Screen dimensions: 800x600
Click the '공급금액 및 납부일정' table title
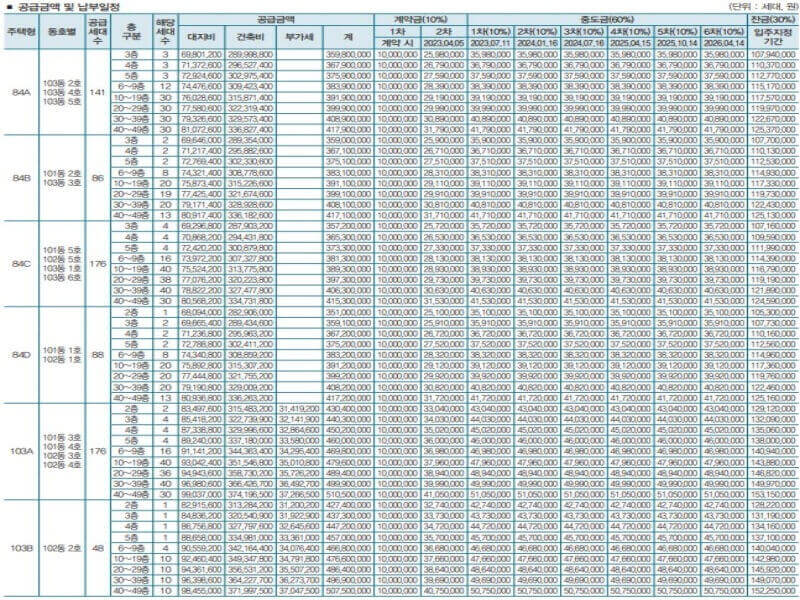click(x=67, y=7)
